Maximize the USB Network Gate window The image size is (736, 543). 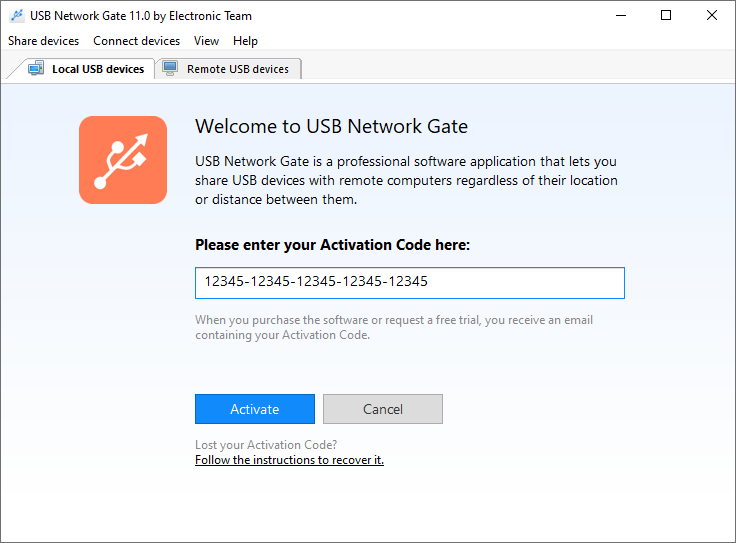point(666,16)
